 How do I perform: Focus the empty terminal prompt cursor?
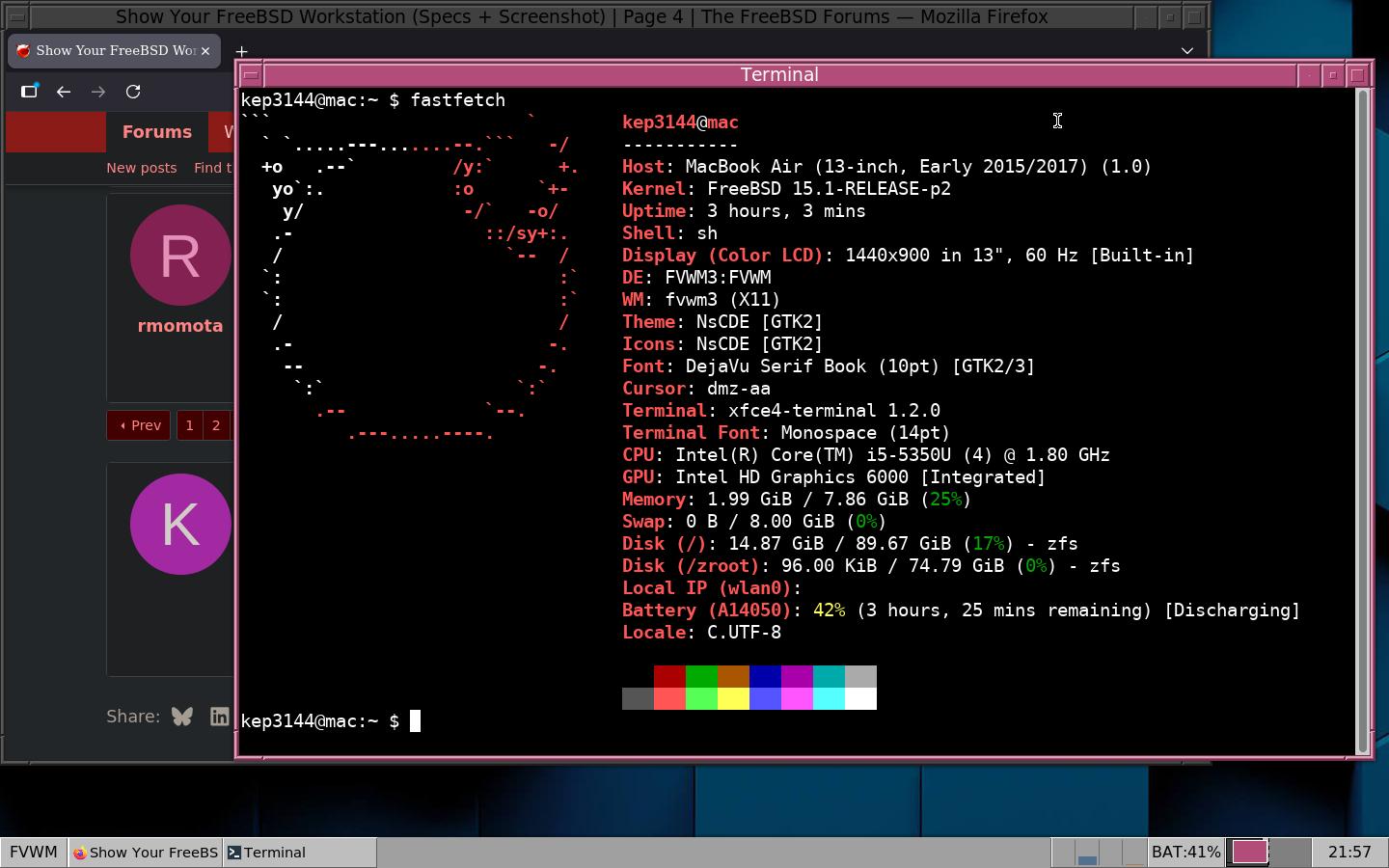[x=415, y=721]
